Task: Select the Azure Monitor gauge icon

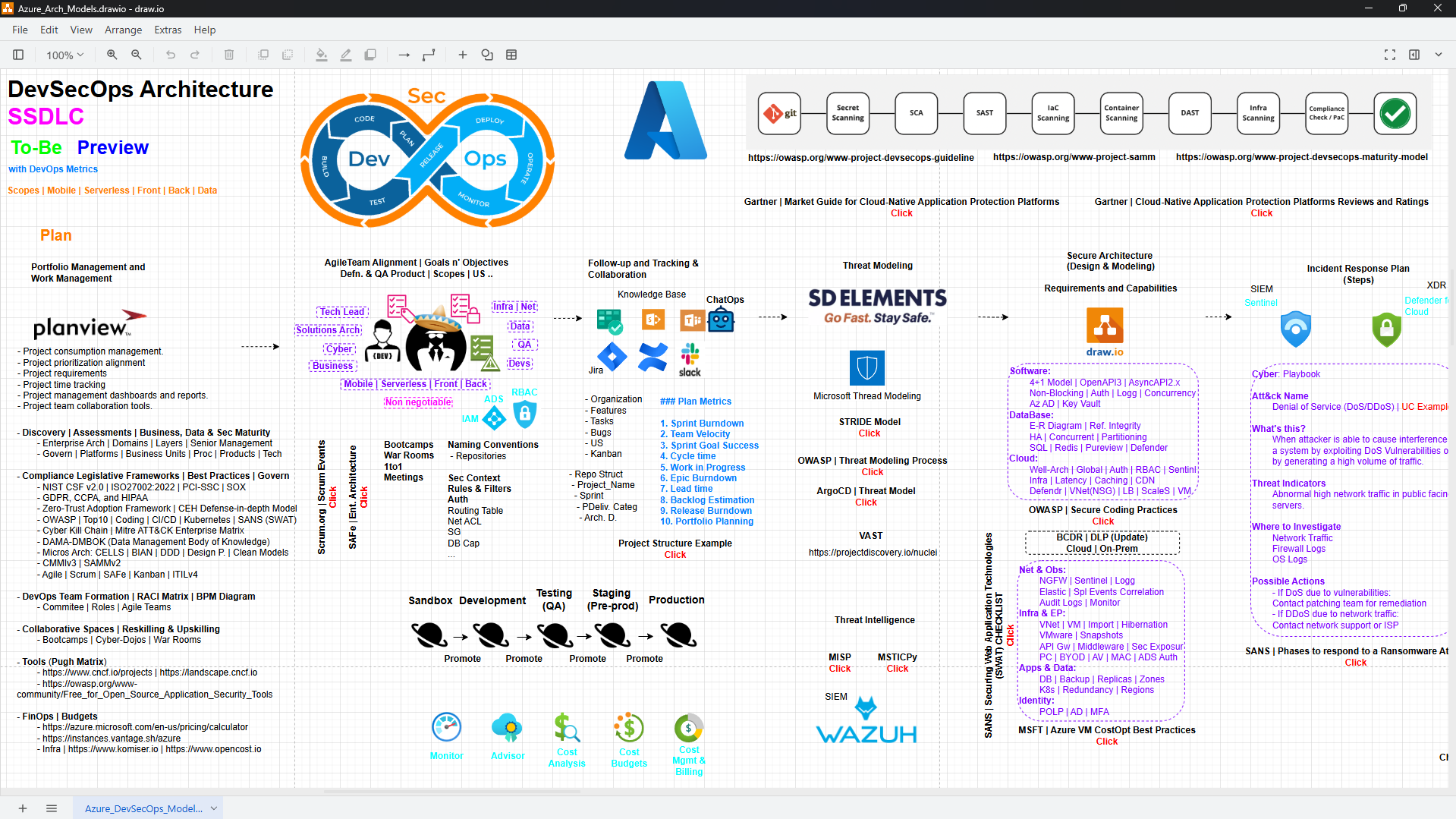Action: [447, 727]
